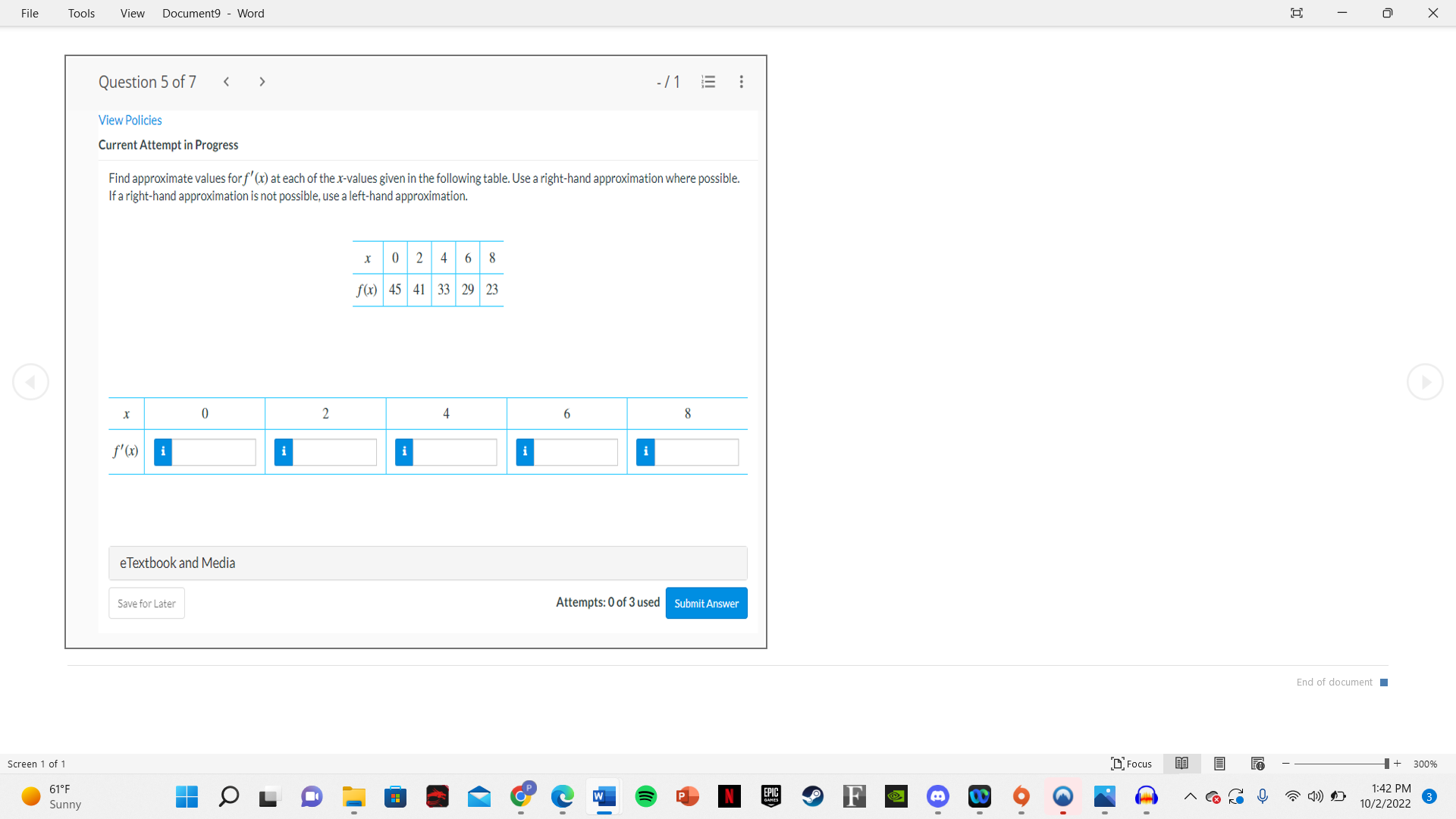Go to the next question with the right chevron
Image resolution: width=1456 pixels, height=819 pixels.
(262, 81)
